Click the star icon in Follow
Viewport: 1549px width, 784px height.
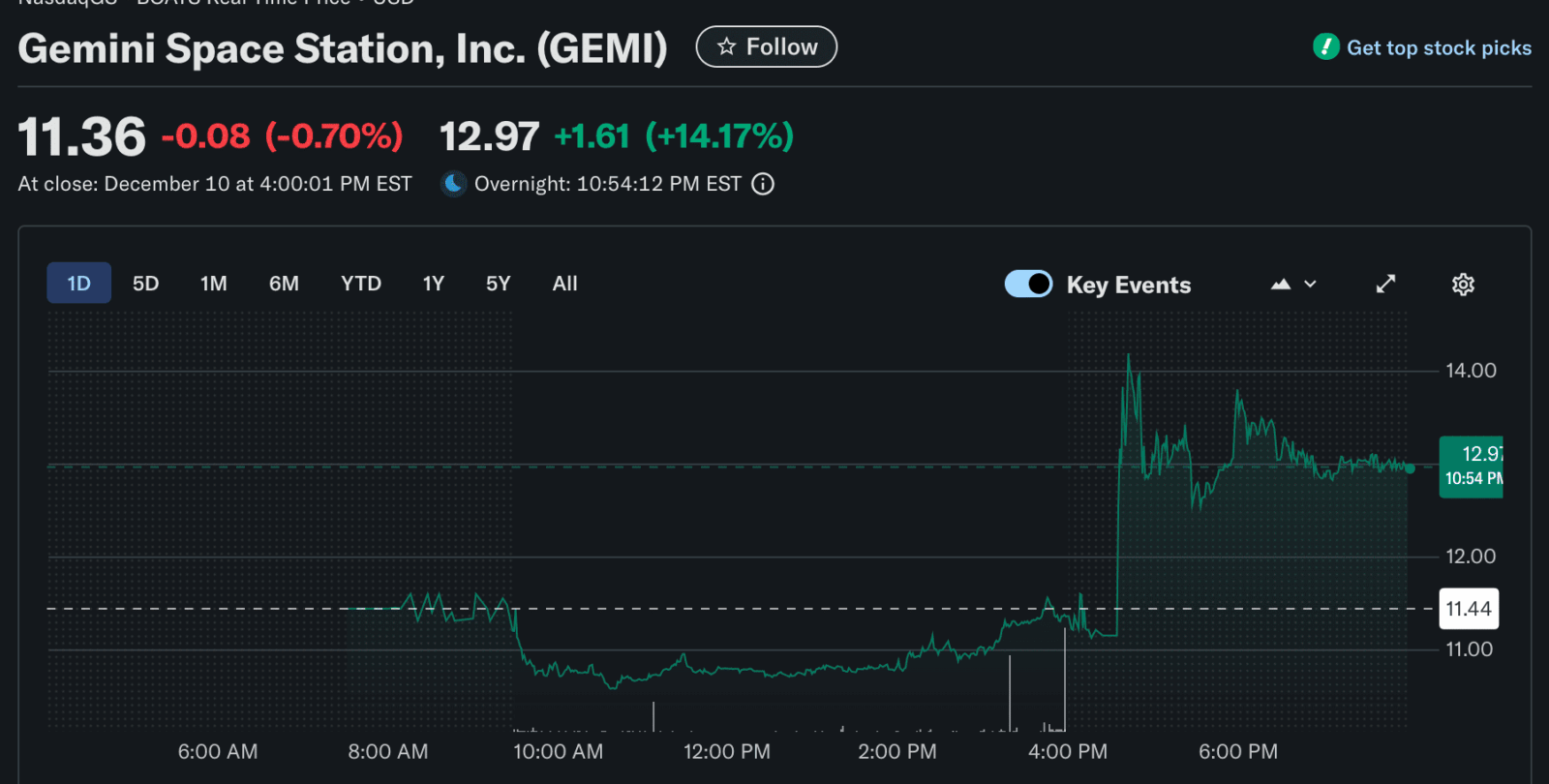tap(726, 46)
